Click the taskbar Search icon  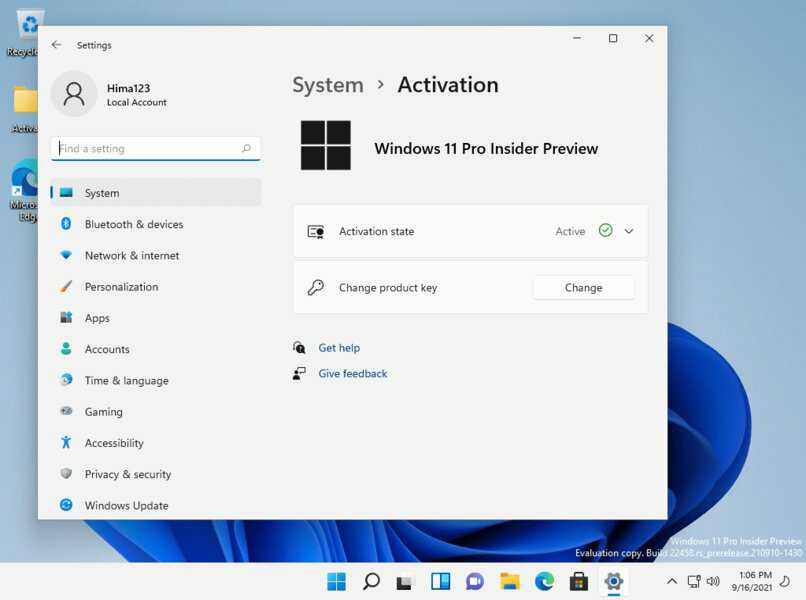coord(370,581)
